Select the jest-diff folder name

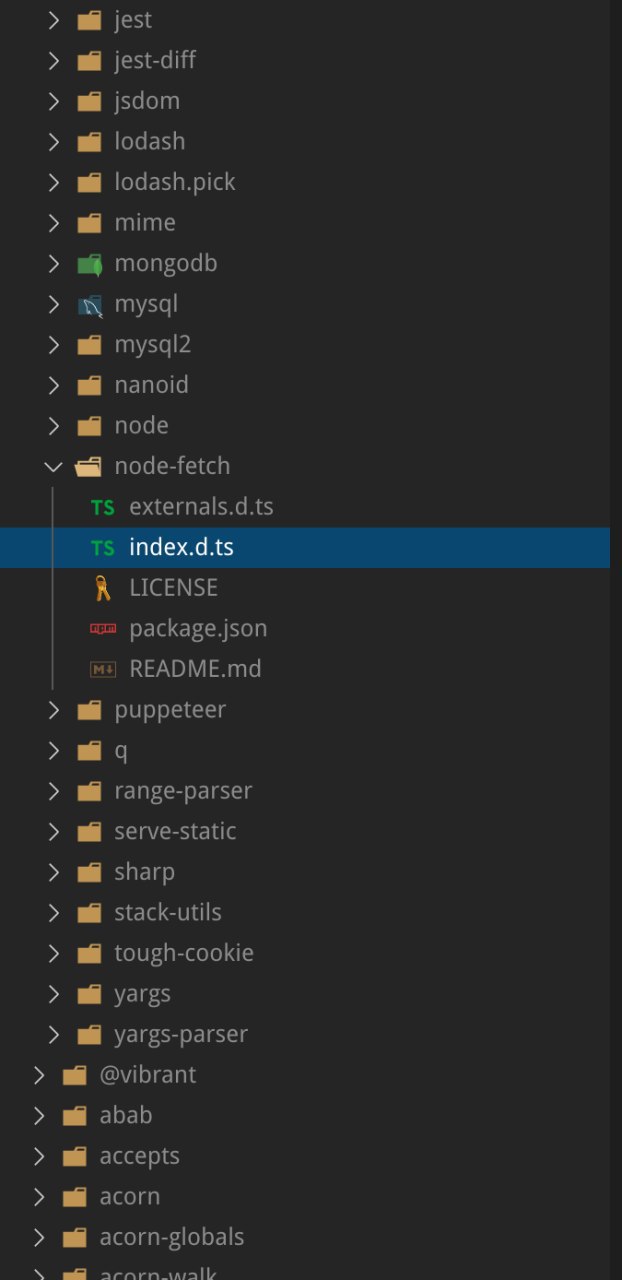pos(155,61)
